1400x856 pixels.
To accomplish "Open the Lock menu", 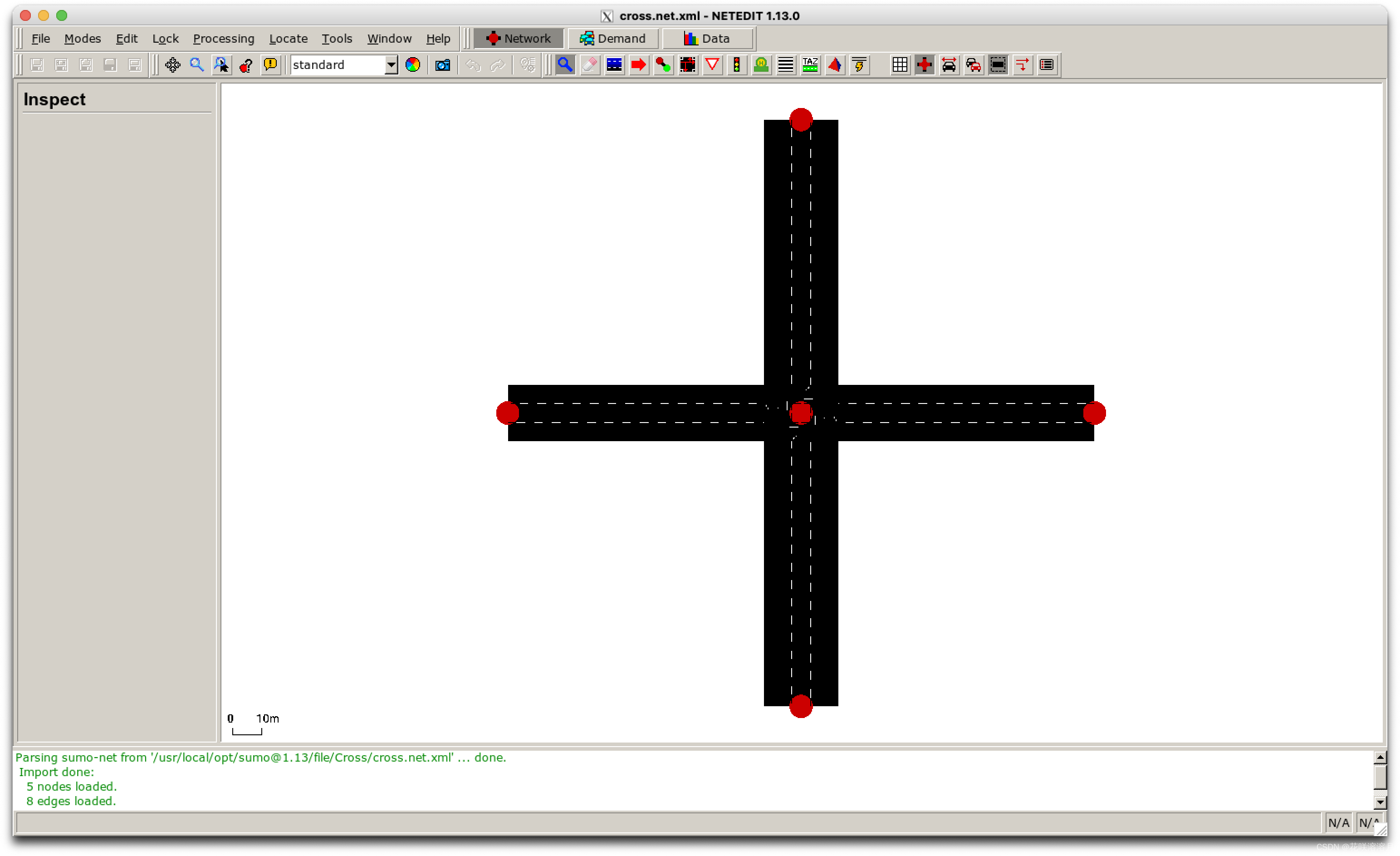I will [x=165, y=39].
